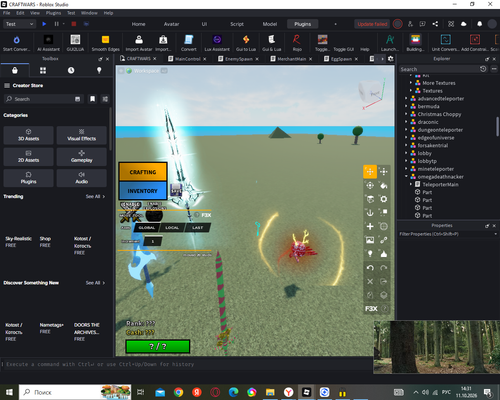
Task: Select the F3X Weld link tool
Action: [384, 240]
